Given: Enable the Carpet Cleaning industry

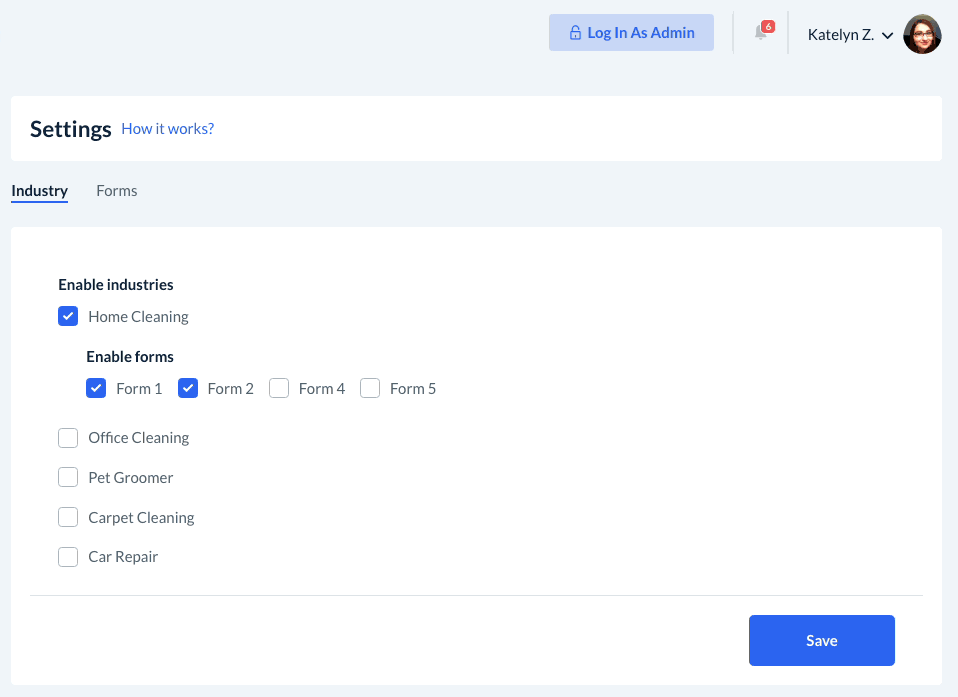Looking at the screenshot, I should coord(68,518).
